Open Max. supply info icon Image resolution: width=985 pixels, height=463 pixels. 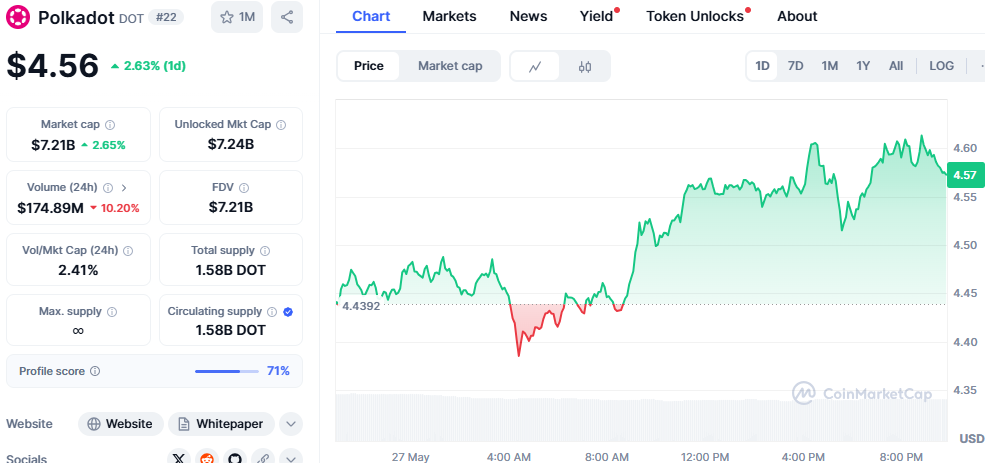[112, 312]
